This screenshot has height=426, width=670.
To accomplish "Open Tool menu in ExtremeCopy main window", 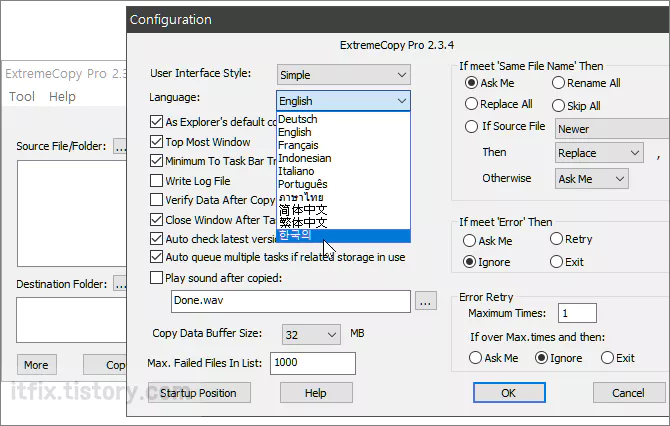I will [x=22, y=97].
